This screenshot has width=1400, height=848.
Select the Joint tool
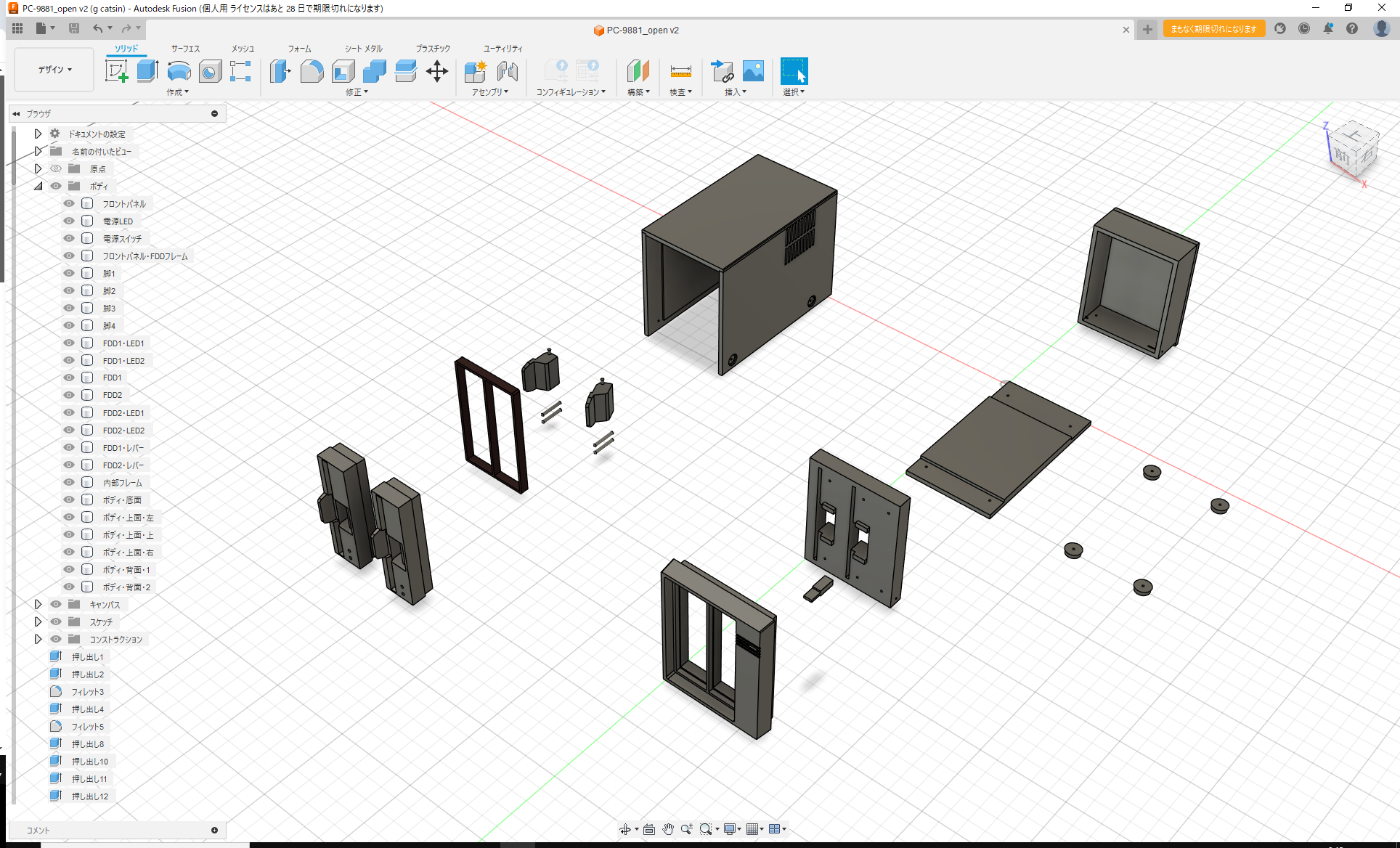point(507,71)
